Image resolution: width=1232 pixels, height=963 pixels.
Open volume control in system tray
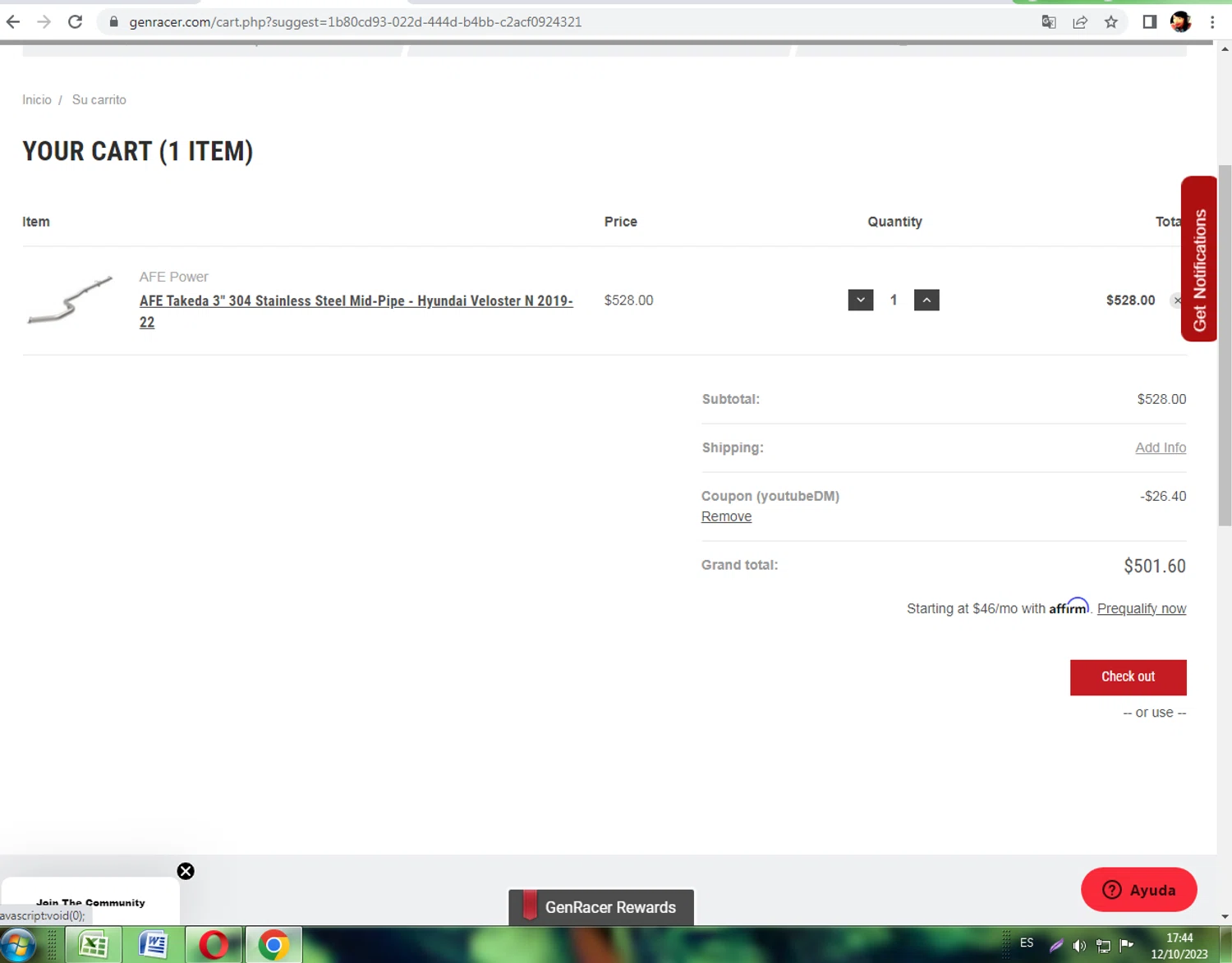pos(1079,946)
